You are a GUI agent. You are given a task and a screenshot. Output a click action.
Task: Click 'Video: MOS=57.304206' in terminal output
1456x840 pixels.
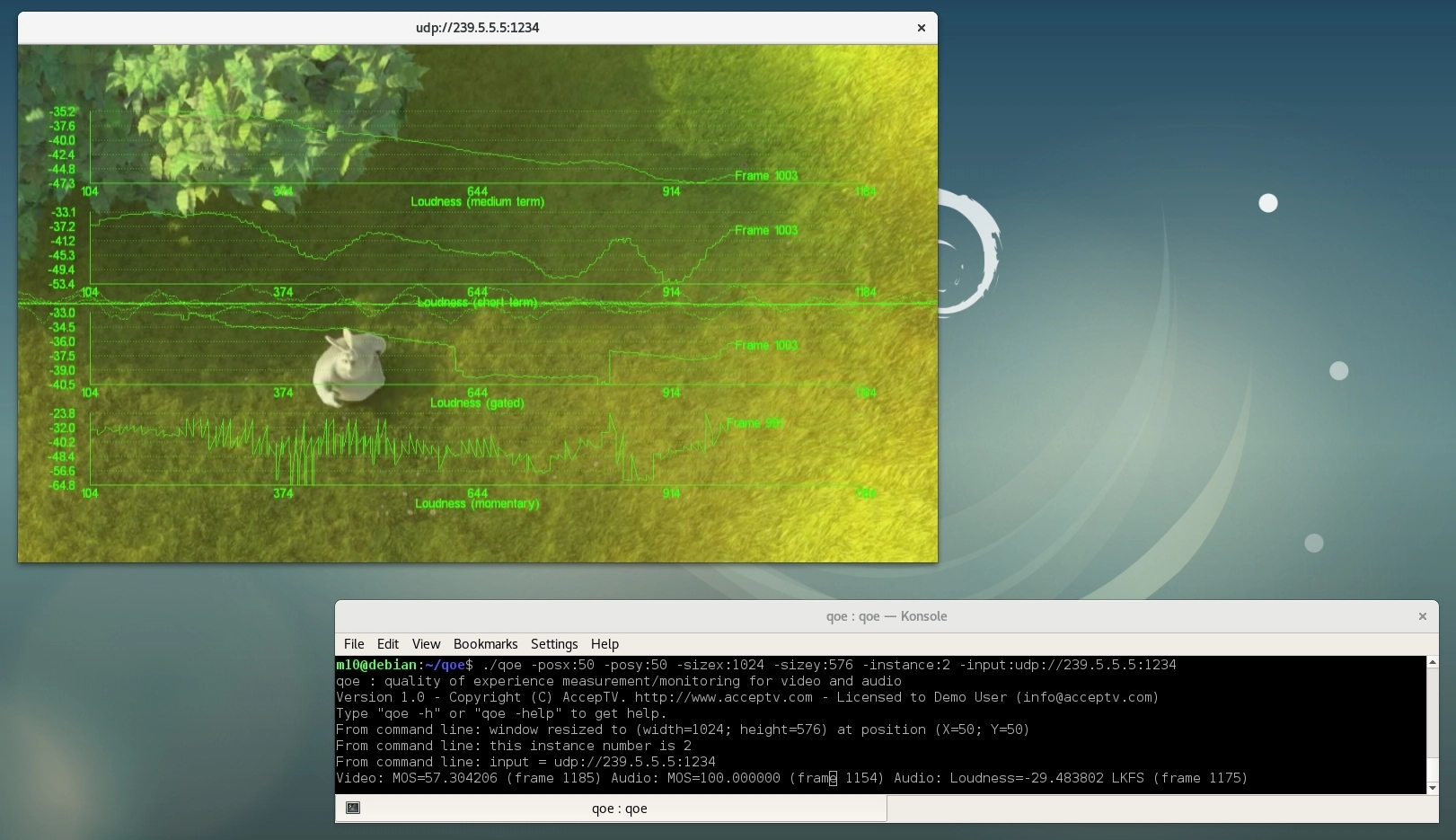click(x=417, y=779)
